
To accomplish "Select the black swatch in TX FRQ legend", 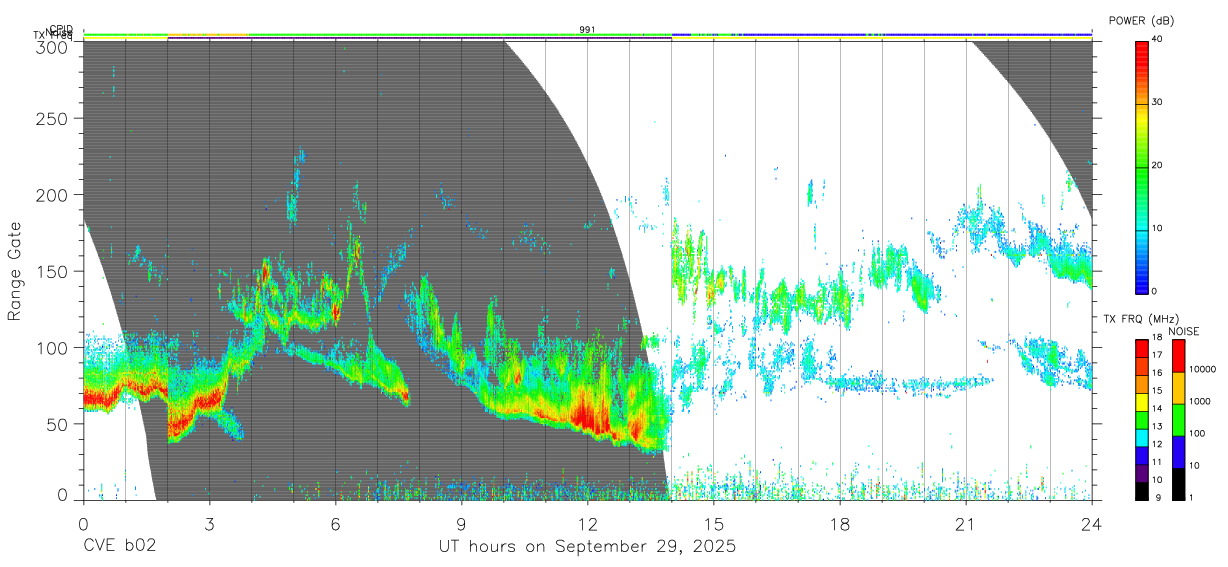I will (1142, 490).
